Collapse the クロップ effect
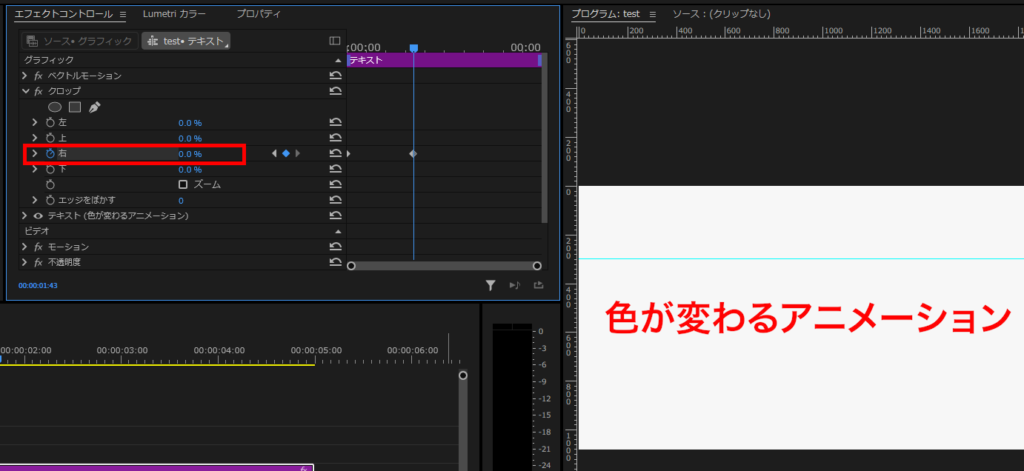Screen dimensions: 1024x471 (25, 91)
